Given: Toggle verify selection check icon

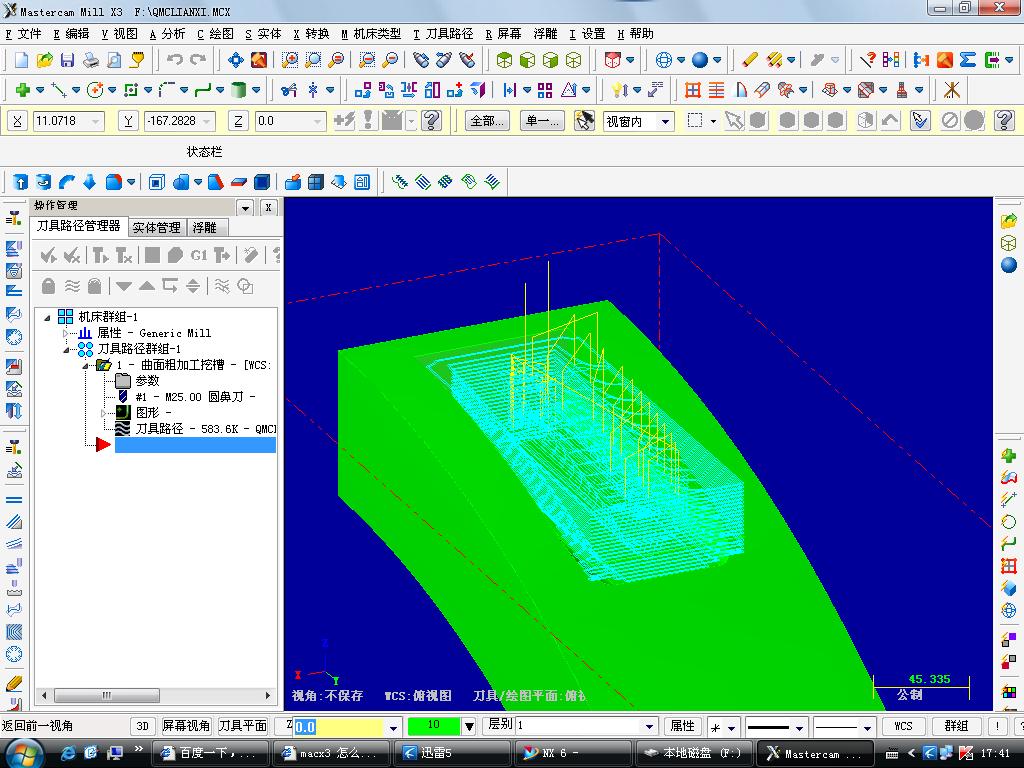Looking at the screenshot, I should pos(920,120).
